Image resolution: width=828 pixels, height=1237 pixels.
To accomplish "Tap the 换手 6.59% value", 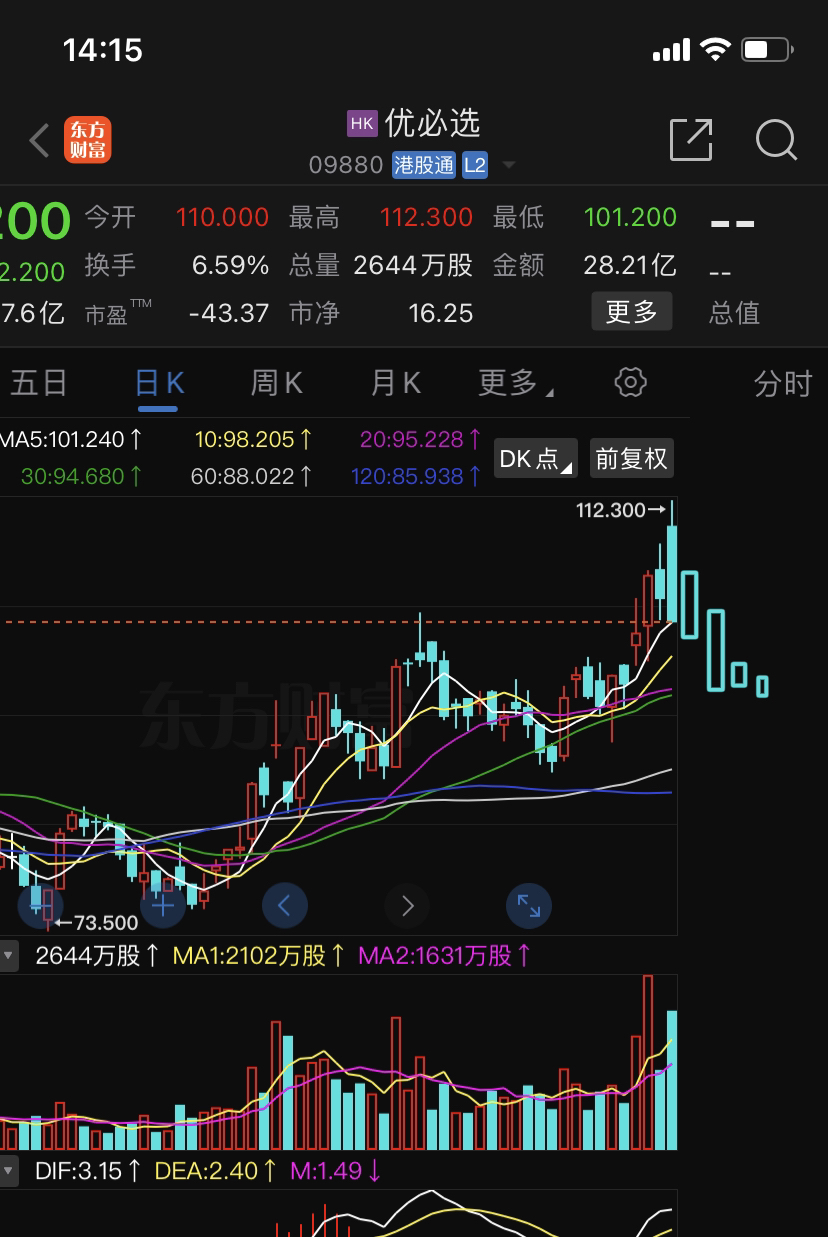I will point(230,265).
